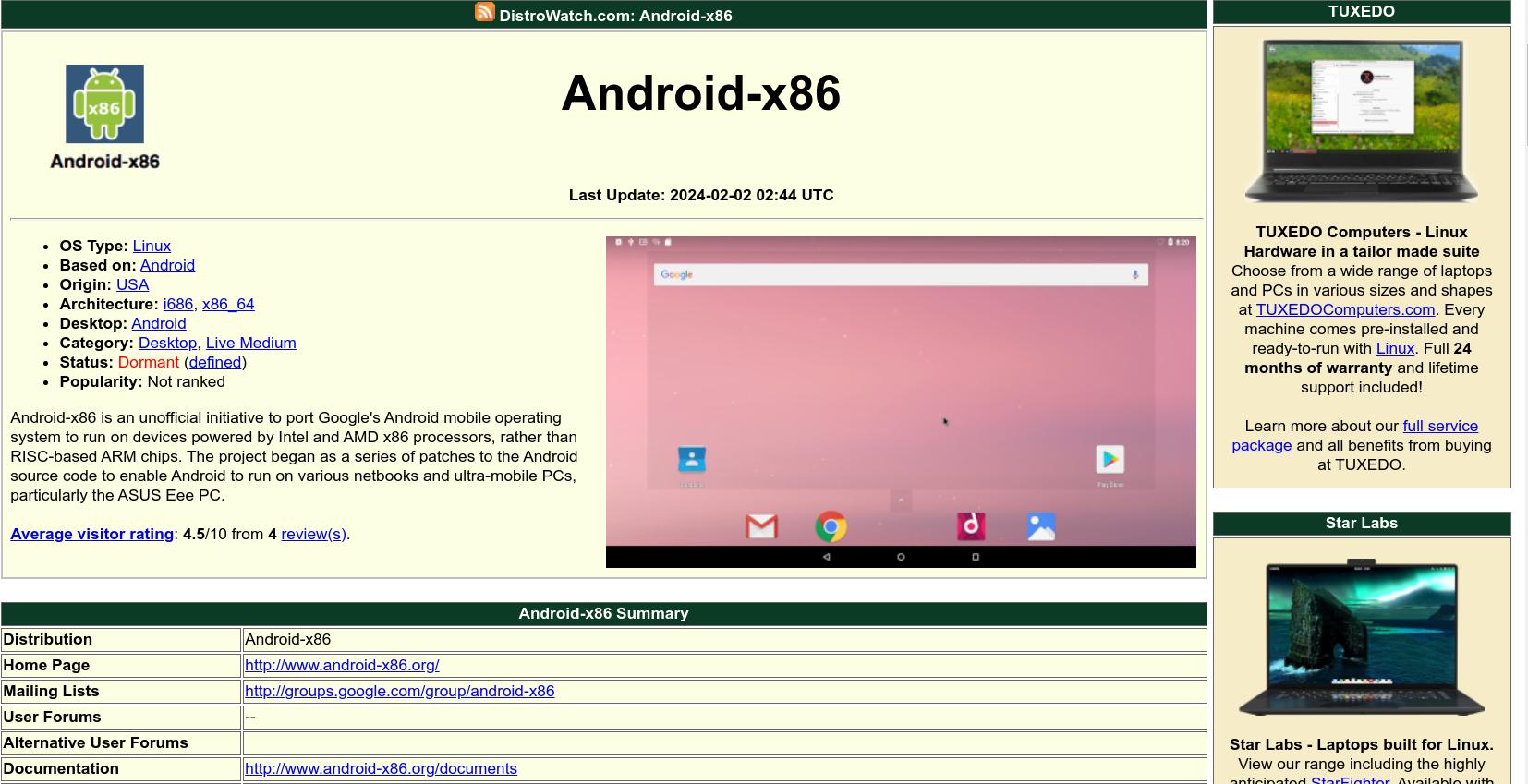The image size is (1528, 784).
Task: Open the Linux OS Type link
Action: point(152,246)
